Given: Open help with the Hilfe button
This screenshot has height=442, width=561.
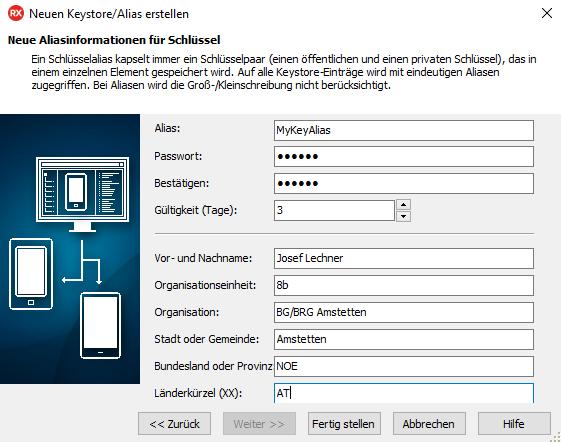Looking at the screenshot, I should click(514, 424).
